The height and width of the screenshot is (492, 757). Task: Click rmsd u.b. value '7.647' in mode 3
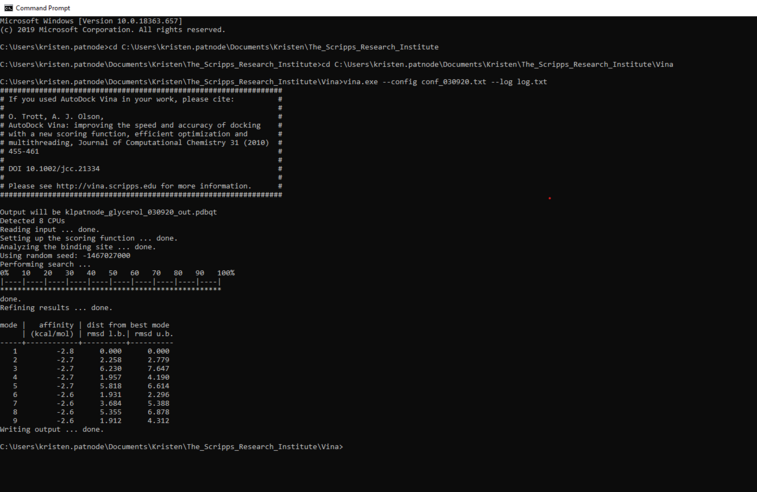(x=158, y=369)
